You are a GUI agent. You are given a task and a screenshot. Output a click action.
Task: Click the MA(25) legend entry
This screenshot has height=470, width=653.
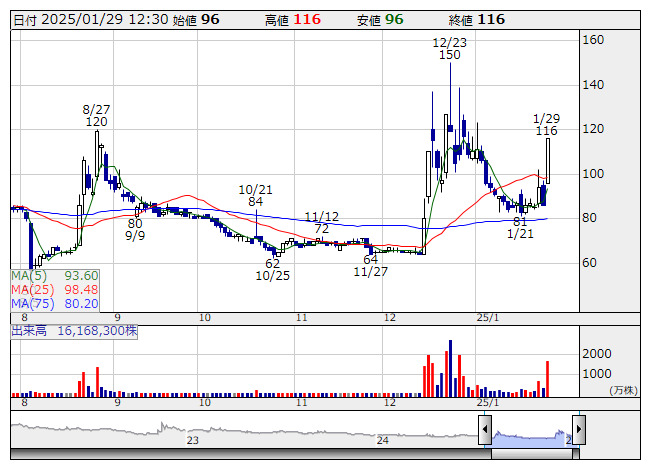pyautogui.click(x=55, y=289)
